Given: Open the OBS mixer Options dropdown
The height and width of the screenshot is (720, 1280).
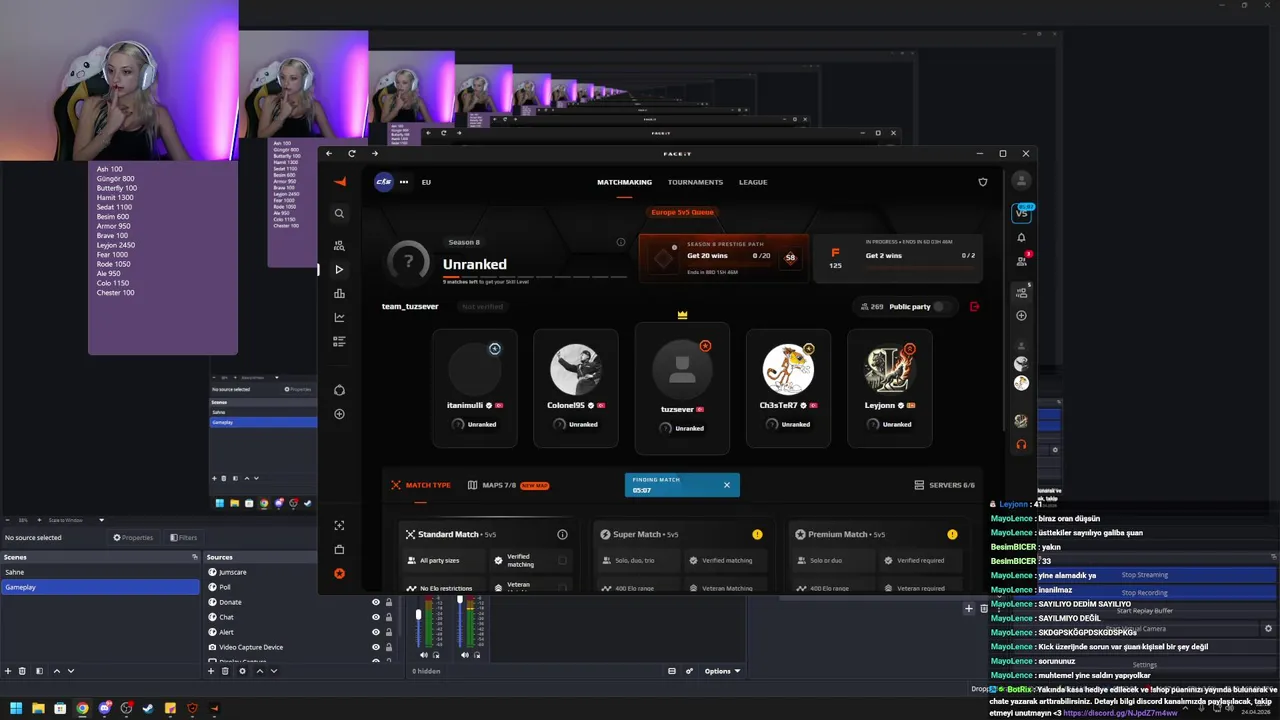Looking at the screenshot, I should pos(722,671).
